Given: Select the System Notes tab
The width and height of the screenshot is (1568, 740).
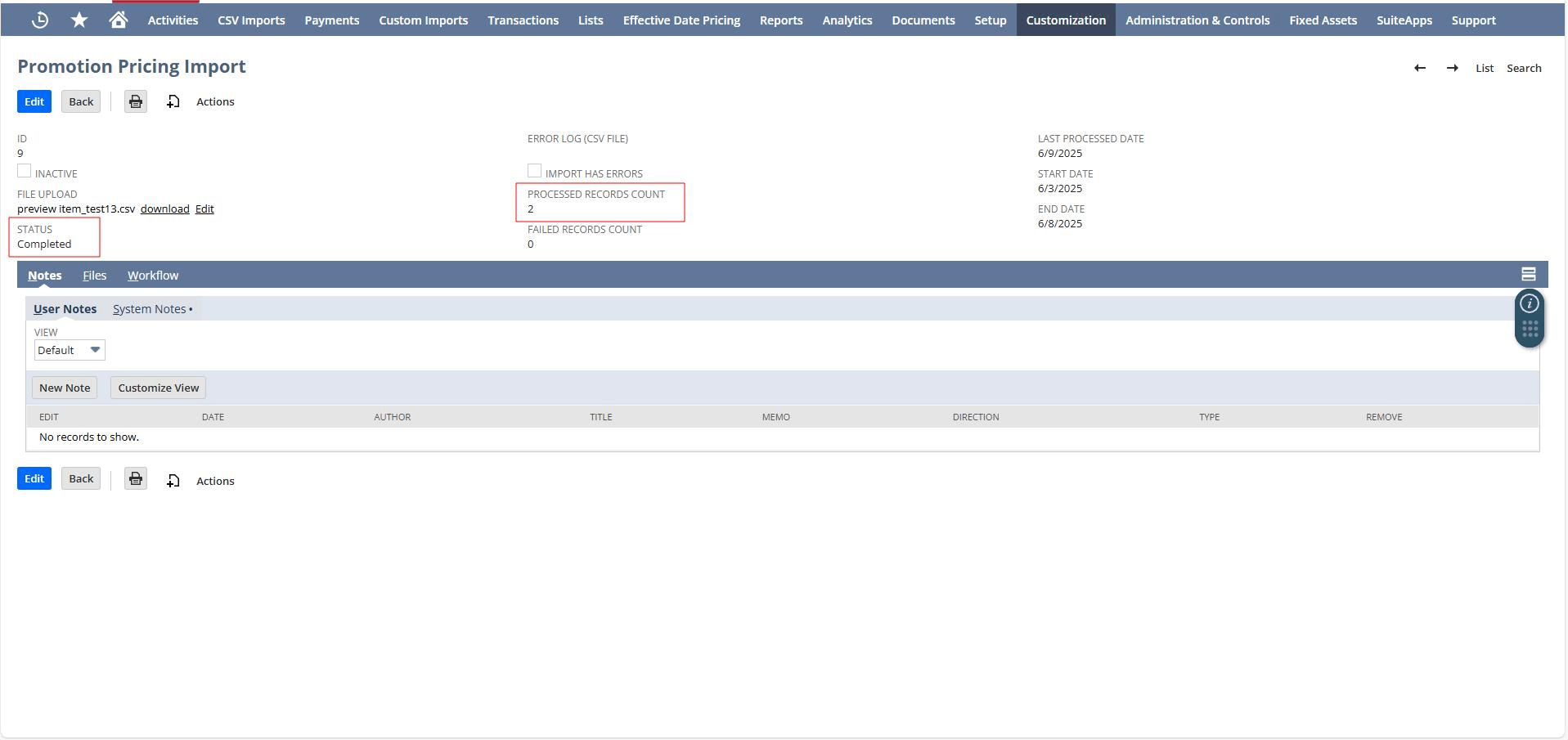Looking at the screenshot, I should click(x=153, y=309).
